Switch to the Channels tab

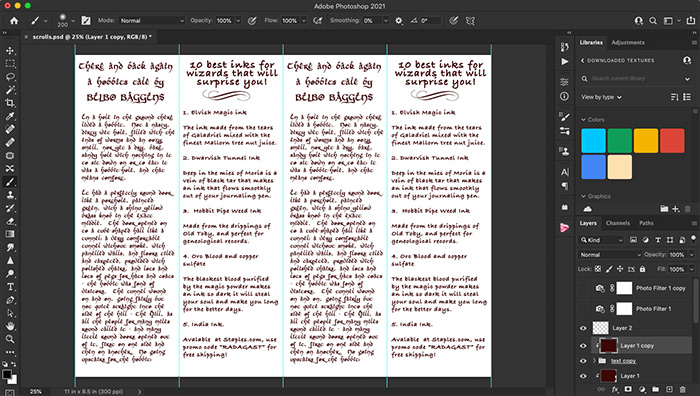[x=618, y=223]
